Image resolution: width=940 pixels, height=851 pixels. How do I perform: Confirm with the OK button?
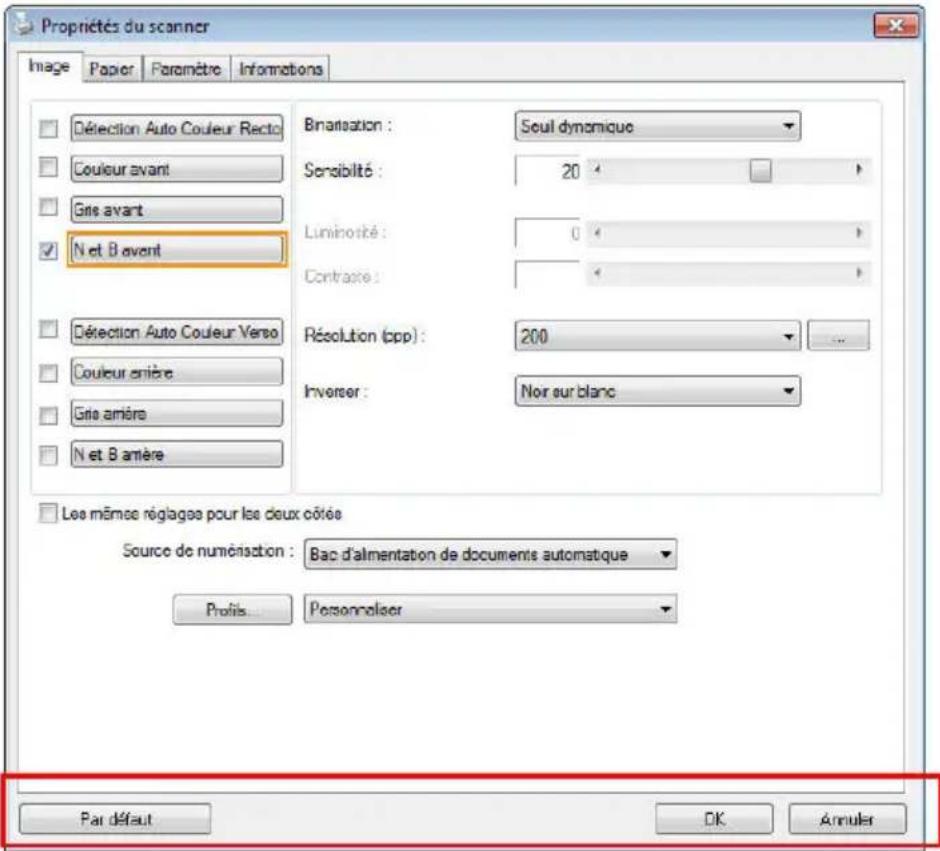tap(715, 819)
